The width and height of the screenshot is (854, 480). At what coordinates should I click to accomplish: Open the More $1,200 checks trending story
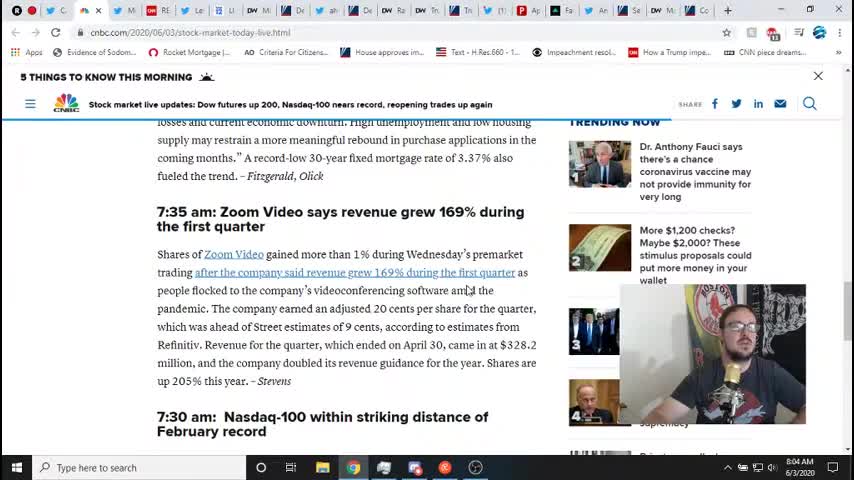click(695, 255)
